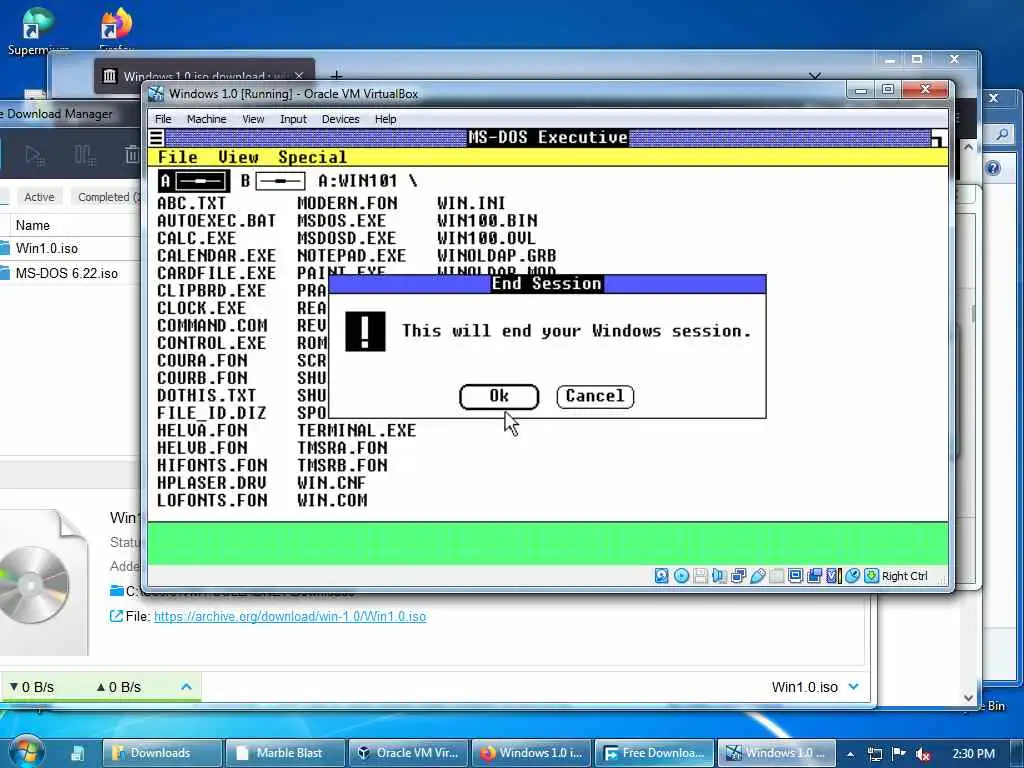Viewport: 1024px width, 768px height.
Task: Click the recording status icon
Action: 814,575
